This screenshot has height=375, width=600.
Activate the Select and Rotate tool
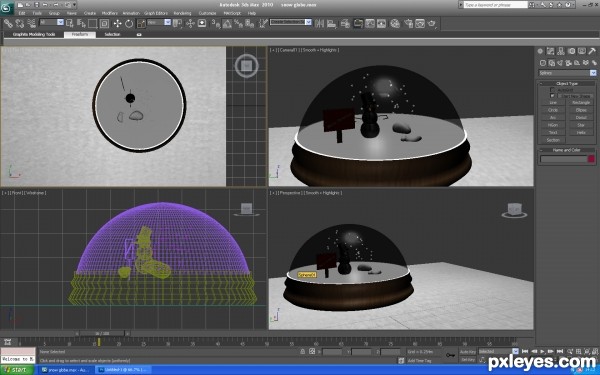(x=129, y=24)
